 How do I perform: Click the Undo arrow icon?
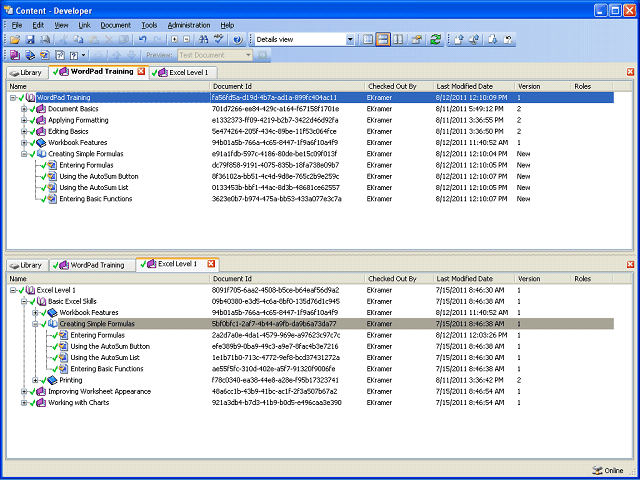142,40
